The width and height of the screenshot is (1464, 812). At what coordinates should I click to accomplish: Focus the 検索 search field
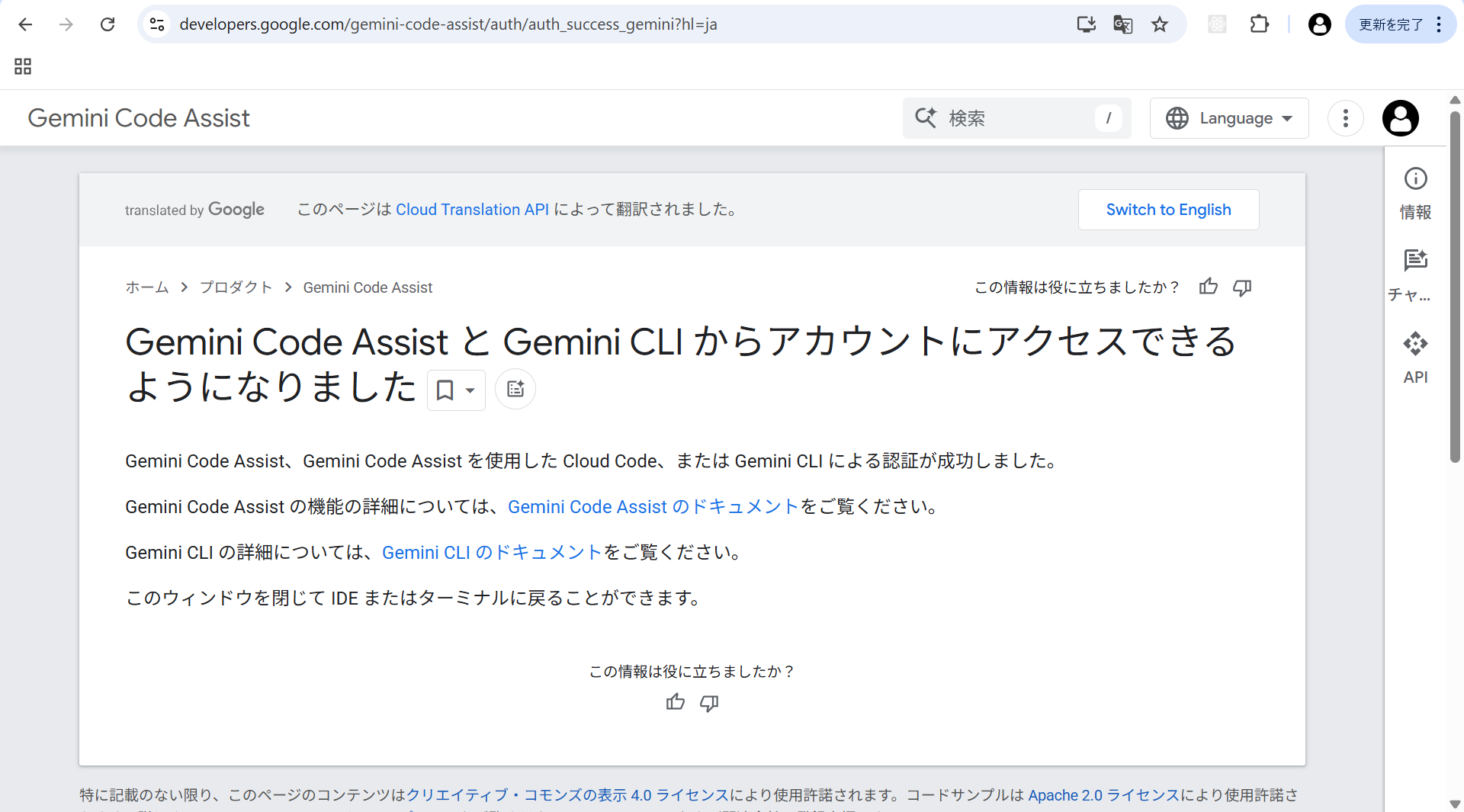click(x=1016, y=118)
